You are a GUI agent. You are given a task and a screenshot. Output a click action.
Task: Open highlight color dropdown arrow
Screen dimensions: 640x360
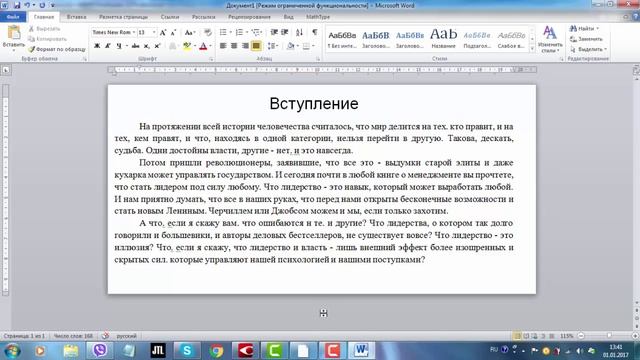point(194,46)
